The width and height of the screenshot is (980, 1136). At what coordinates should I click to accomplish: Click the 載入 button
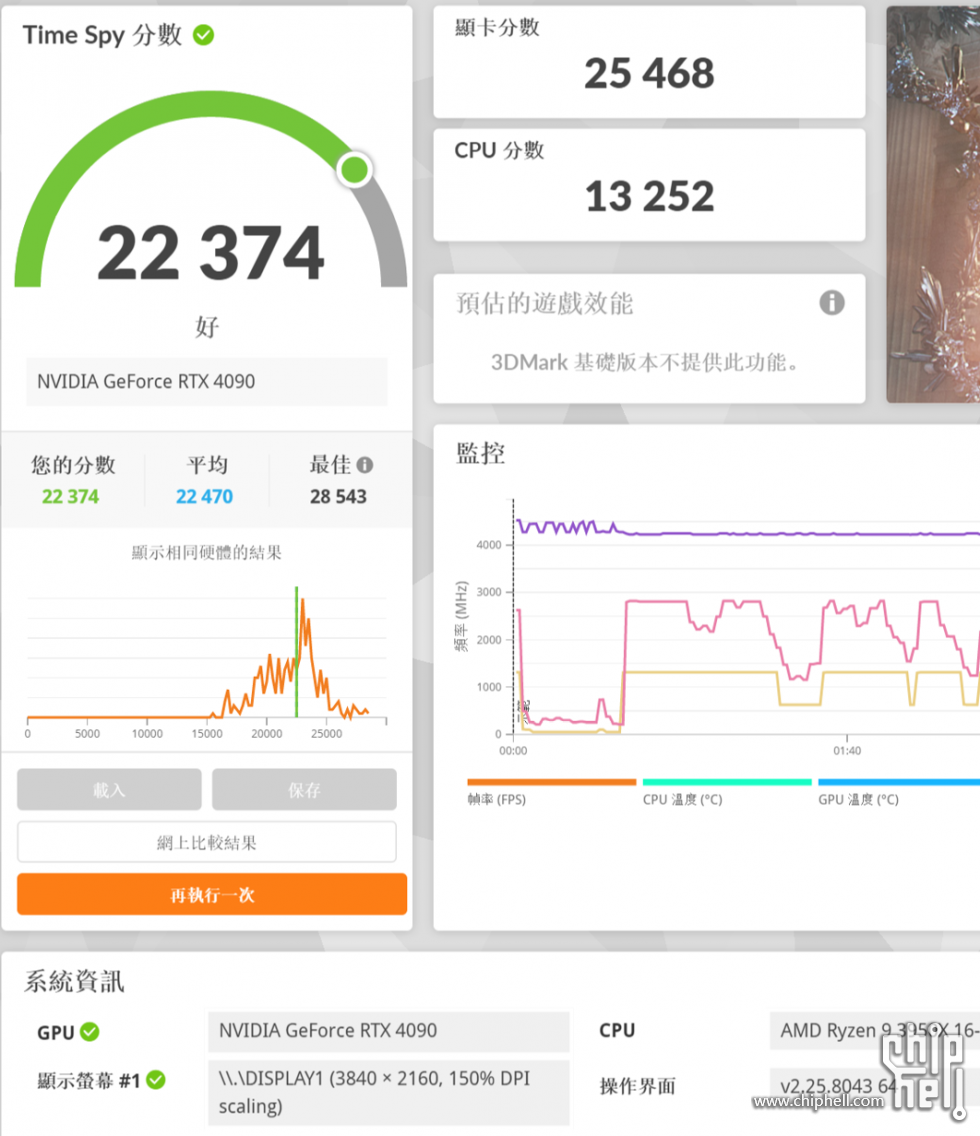[109, 790]
